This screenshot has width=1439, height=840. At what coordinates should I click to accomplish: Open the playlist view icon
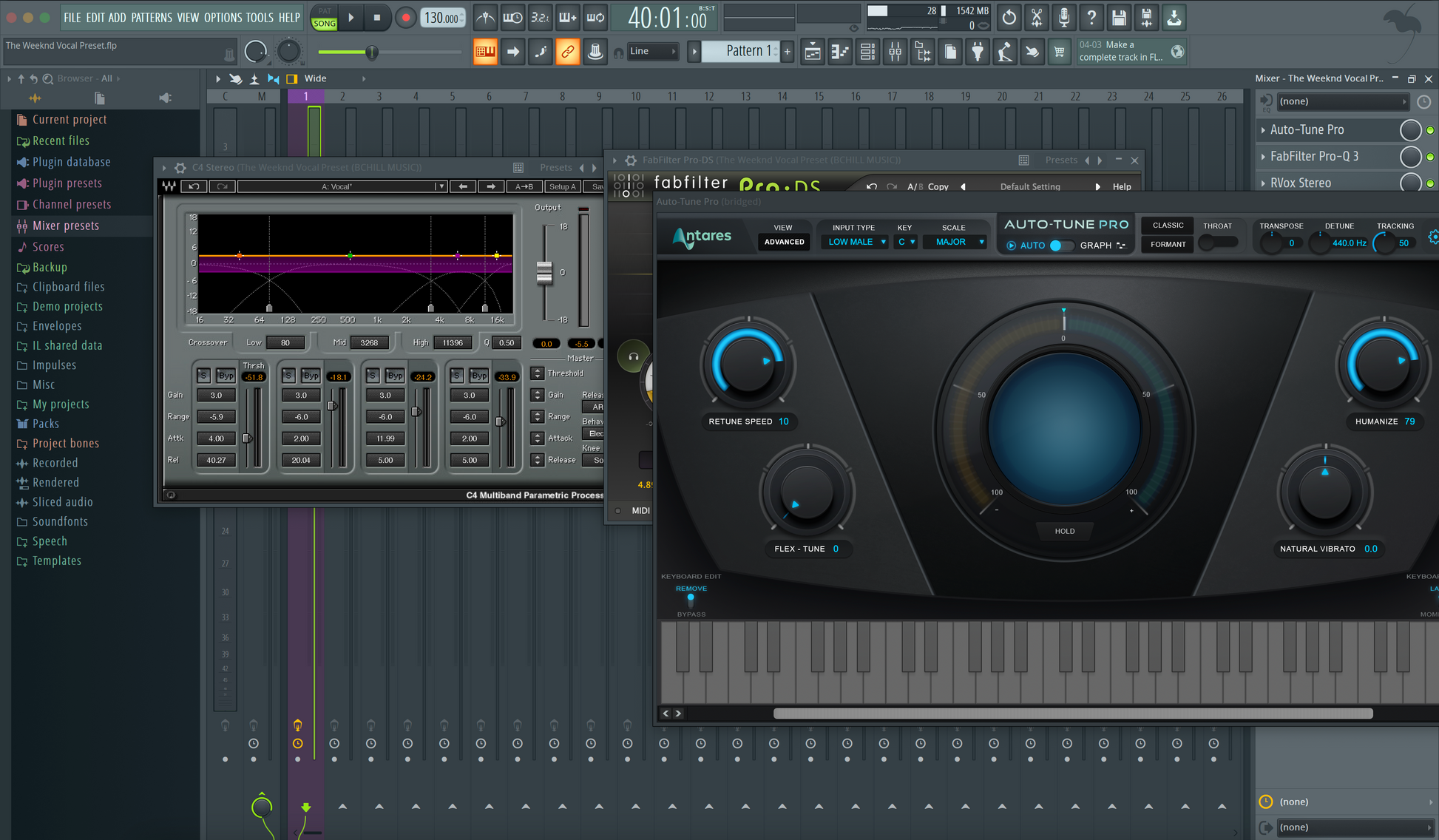[x=813, y=52]
